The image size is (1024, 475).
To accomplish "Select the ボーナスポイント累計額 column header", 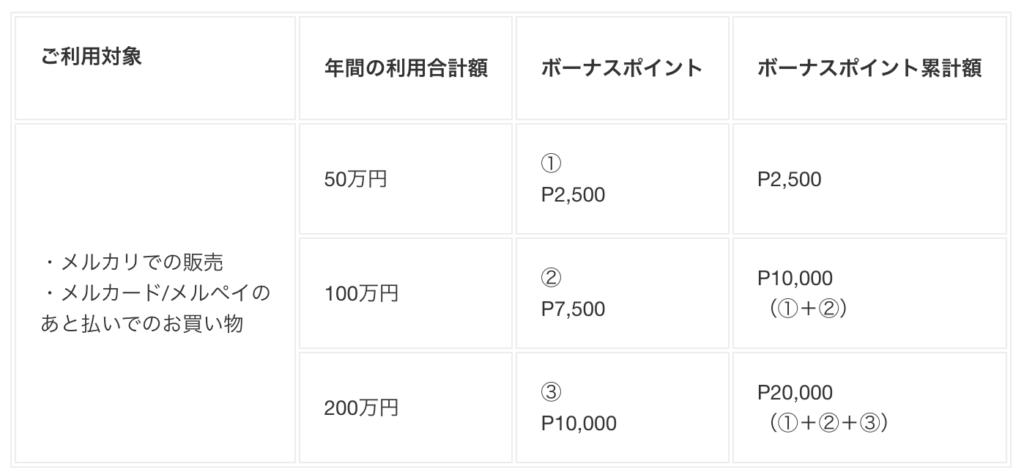I will (868, 69).
